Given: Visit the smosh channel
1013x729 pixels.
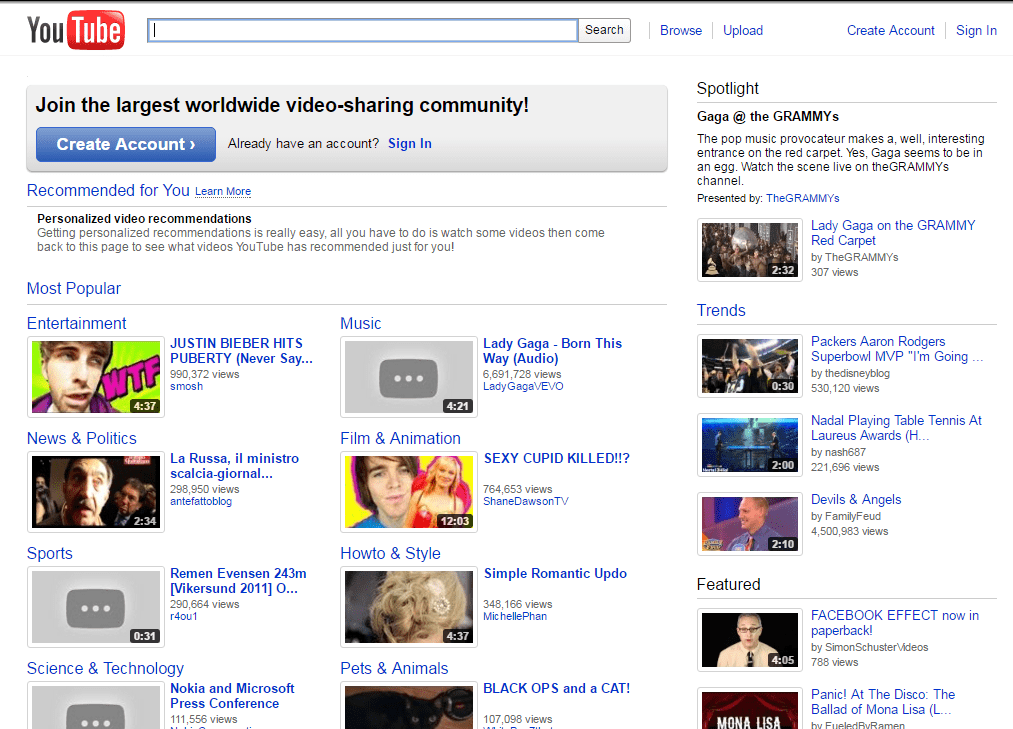Looking at the screenshot, I should 186,386.
